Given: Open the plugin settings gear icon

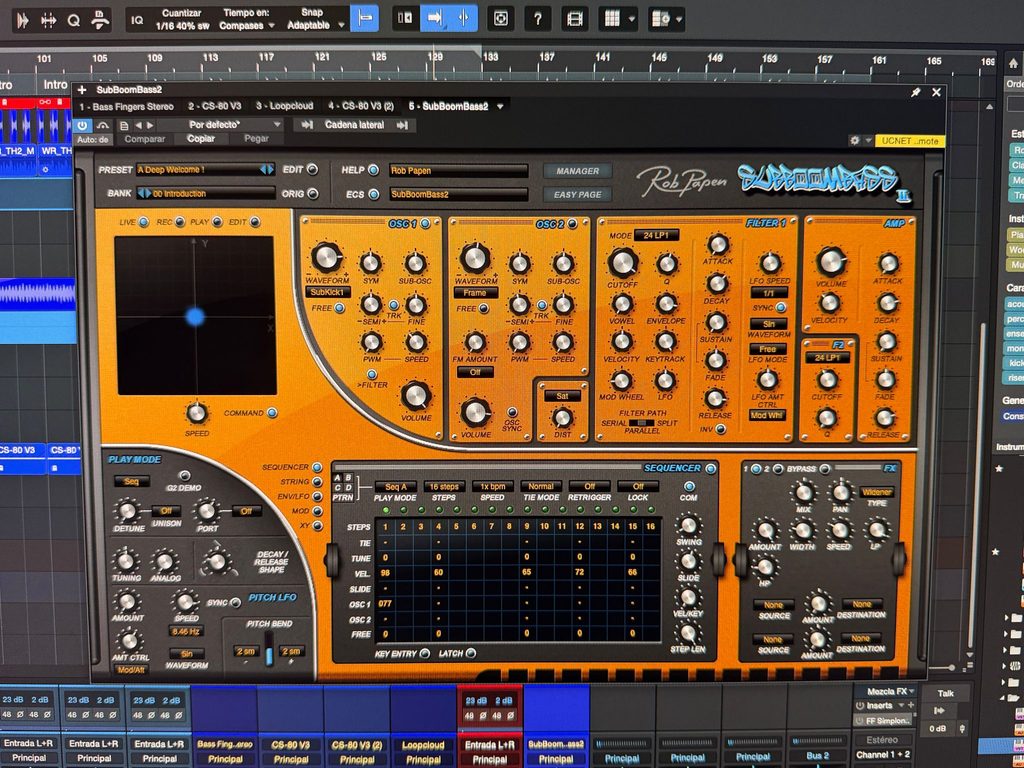Looking at the screenshot, I should pos(854,140).
